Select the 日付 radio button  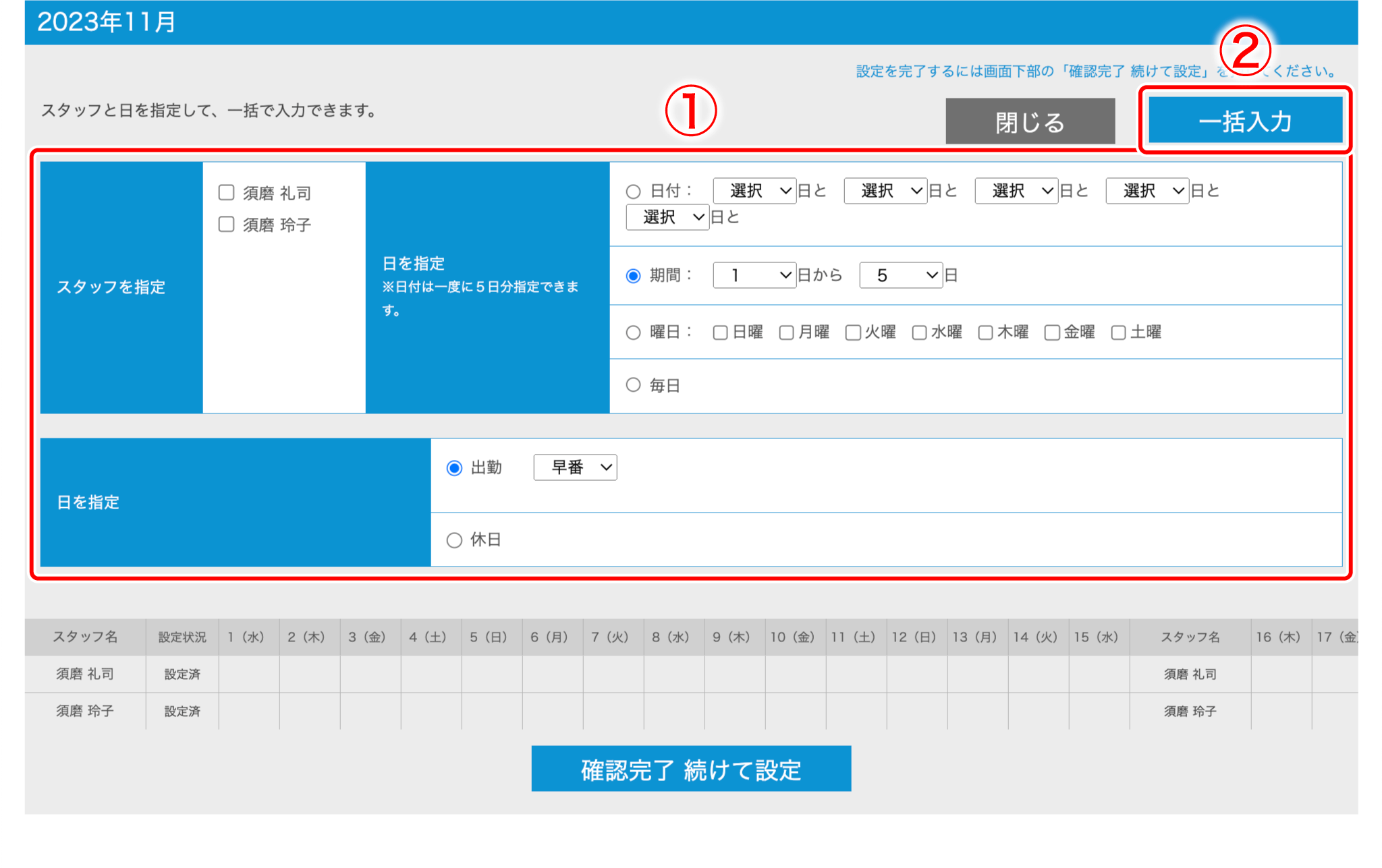[x=633, y=192]
